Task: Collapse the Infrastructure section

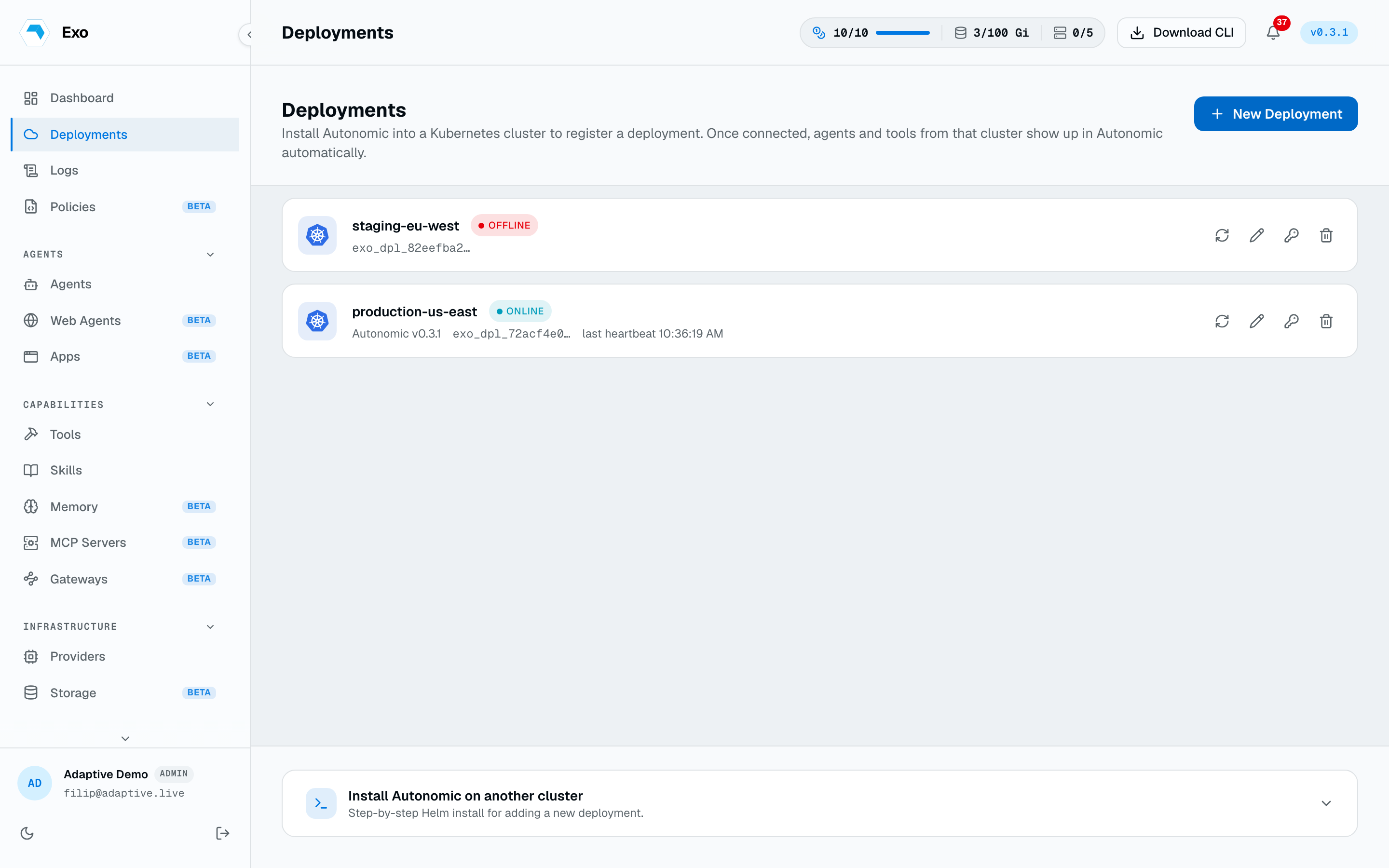Action: coord(210,626)
